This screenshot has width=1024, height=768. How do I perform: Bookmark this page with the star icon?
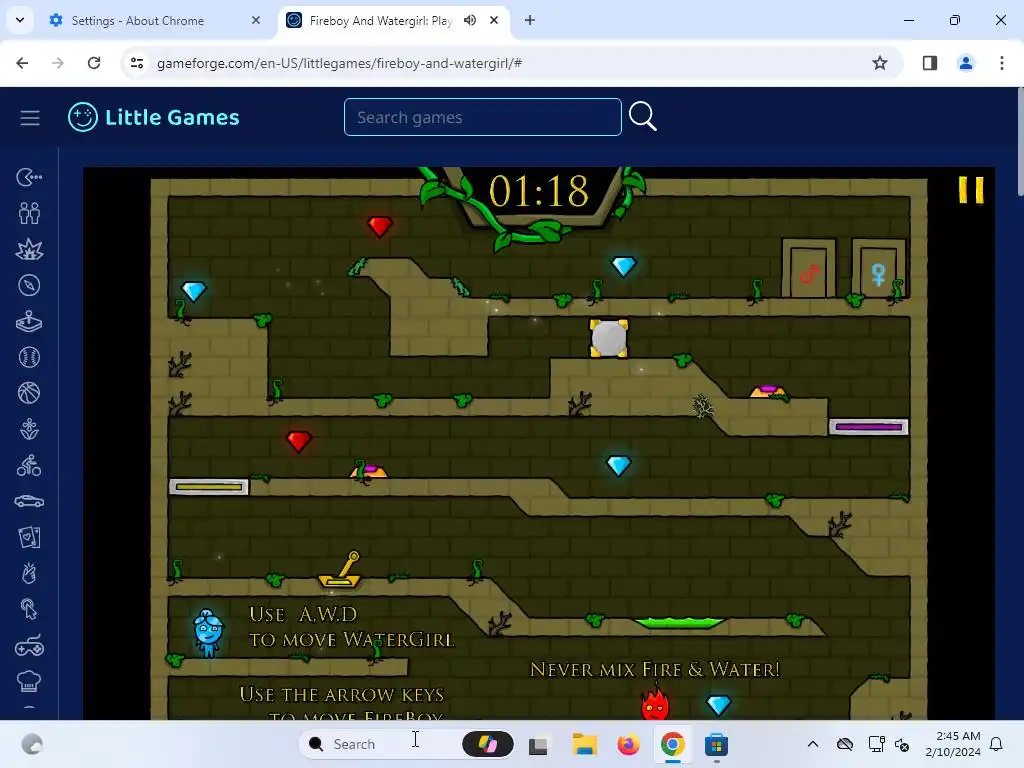pos(880,63)
